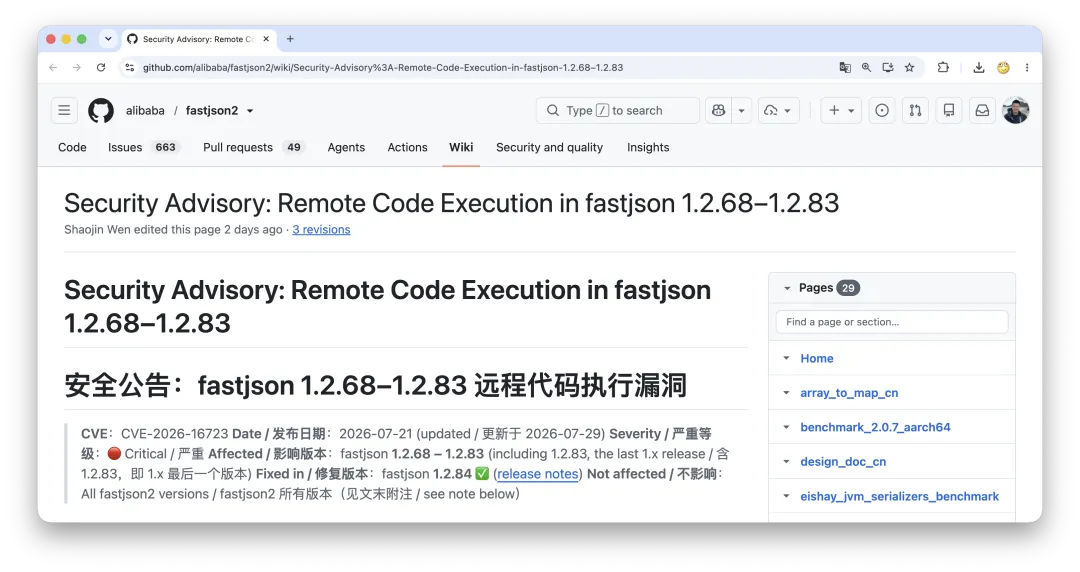
Task: Open the agents cloud dropdown button
Action: coord(778,110)
